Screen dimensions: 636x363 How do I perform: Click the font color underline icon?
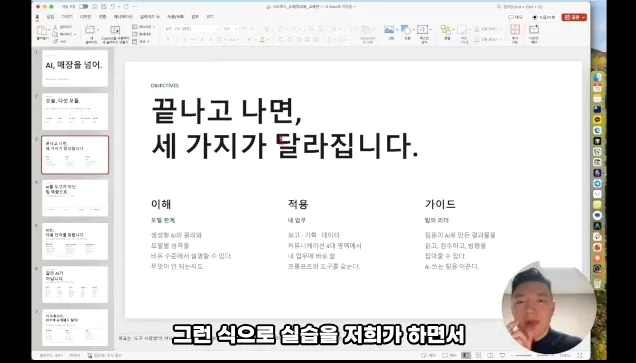coord(262,40)
